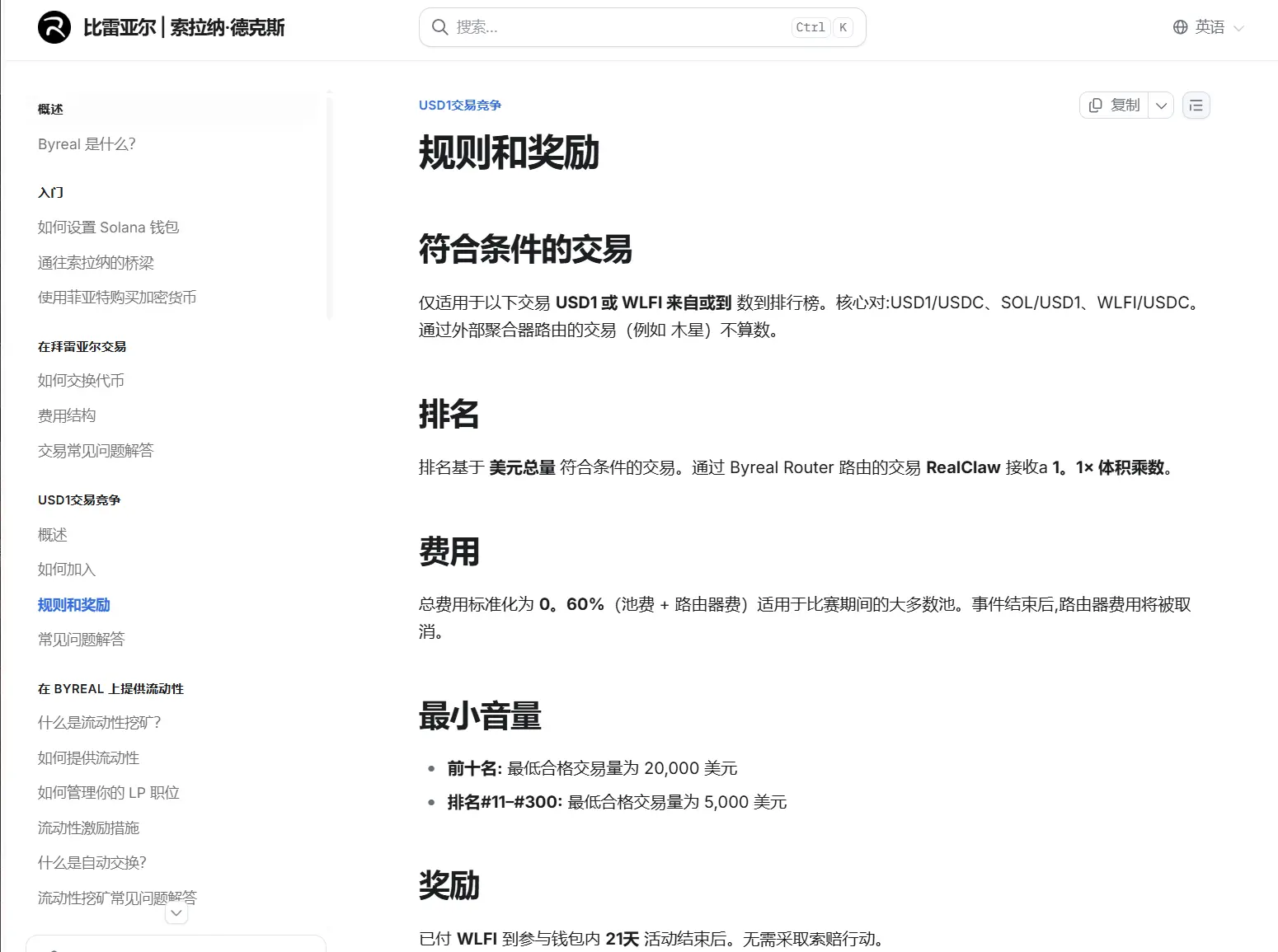Open 通往索拉纳的桥梁 sidebar link
1278x952 pixels.
[x=96, y=263]
